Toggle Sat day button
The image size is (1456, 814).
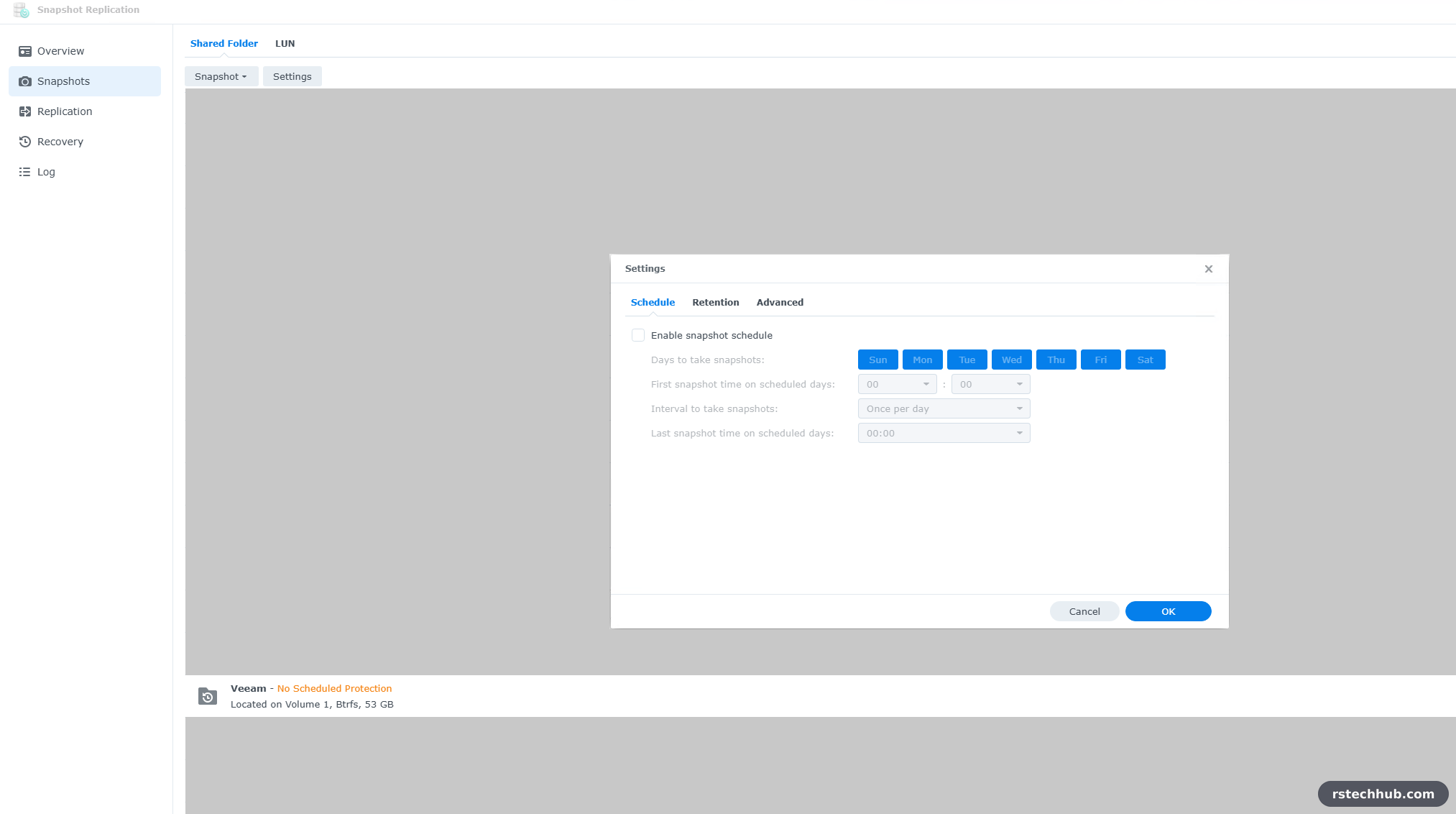coord(1146,360)
